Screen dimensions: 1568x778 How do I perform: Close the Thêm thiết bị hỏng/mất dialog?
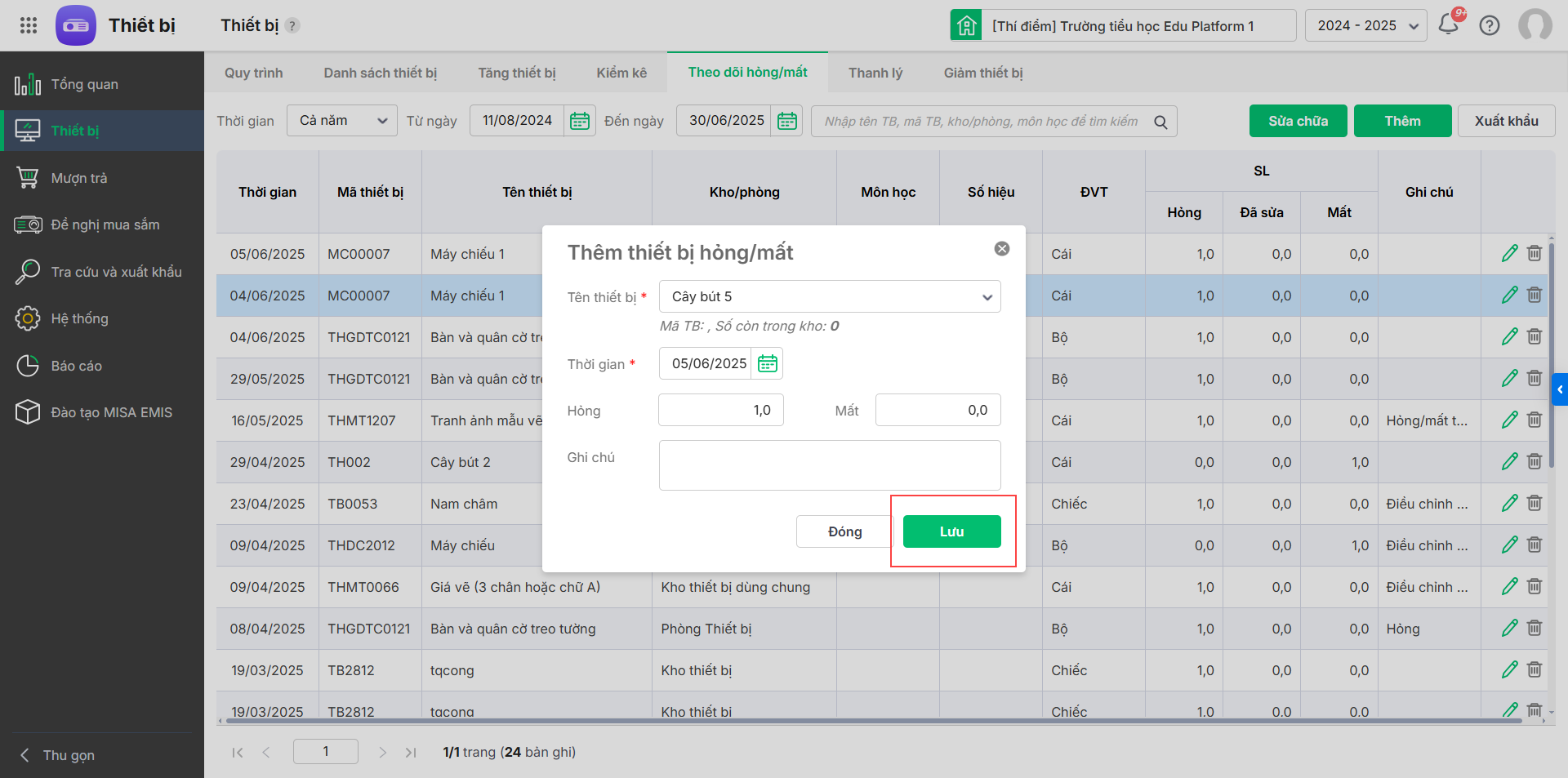1002,249
